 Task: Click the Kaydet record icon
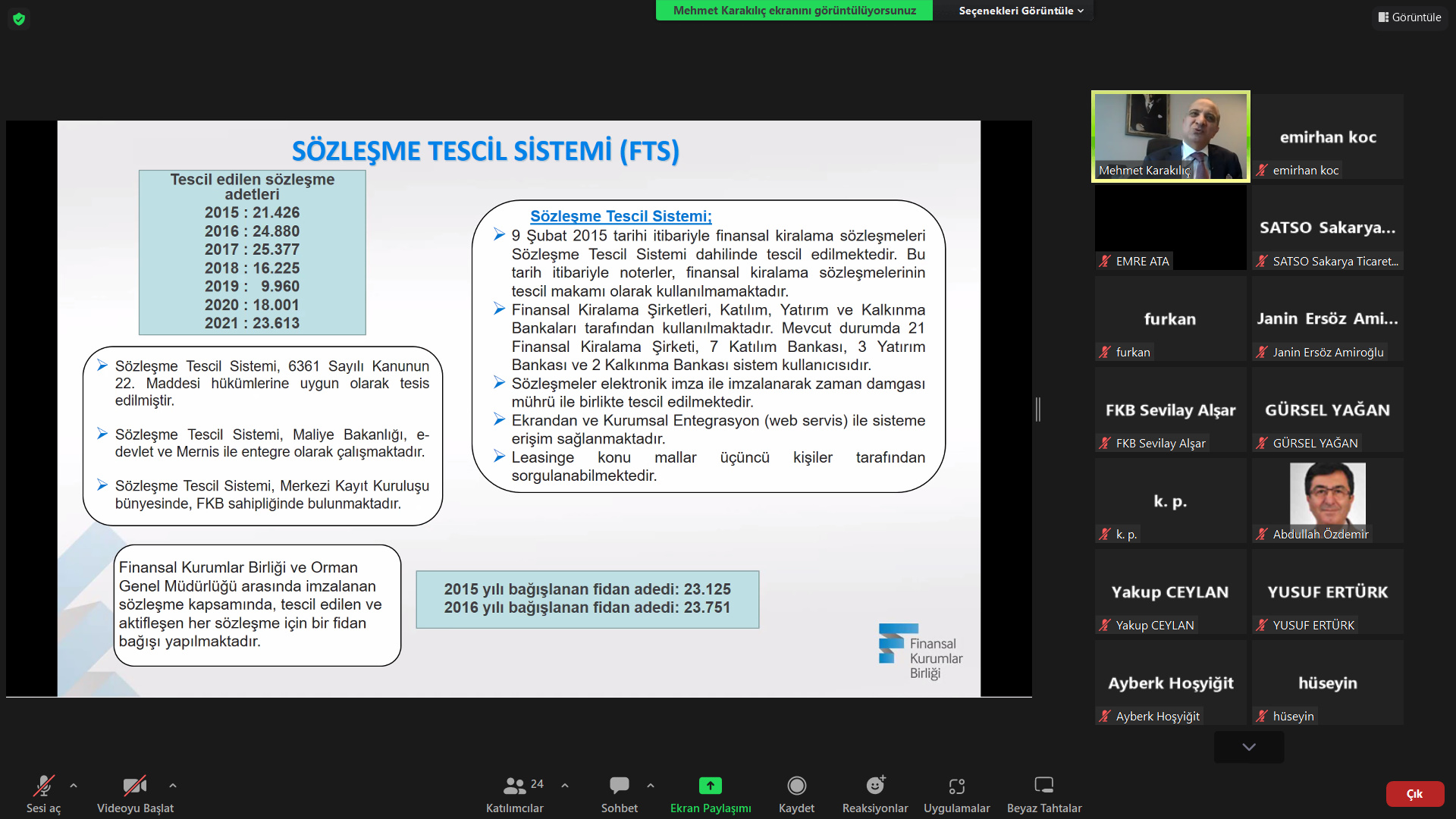(x=796, y=786)
